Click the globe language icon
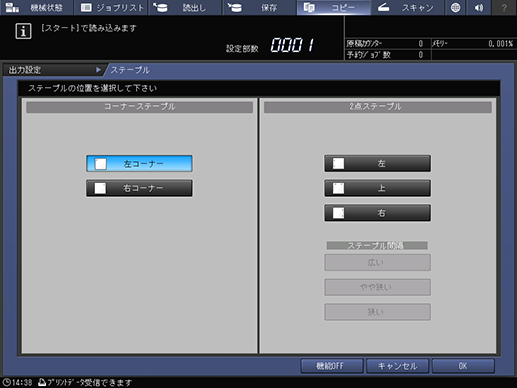 [455, 7]
